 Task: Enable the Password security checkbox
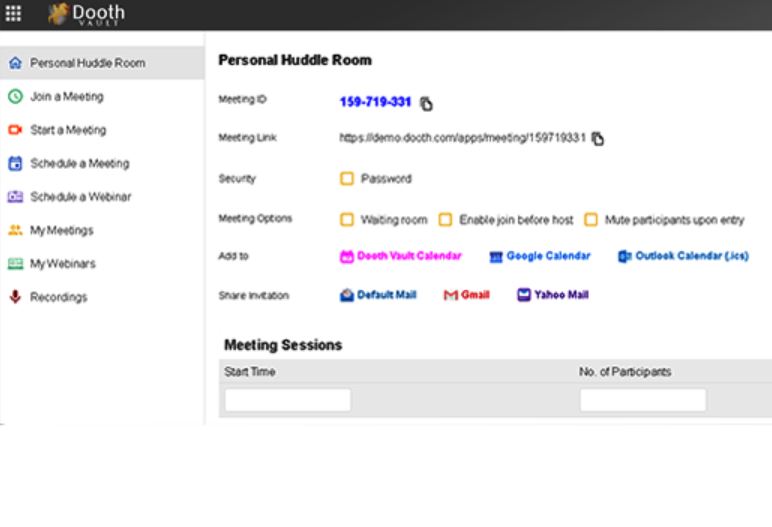pos(347,179)
